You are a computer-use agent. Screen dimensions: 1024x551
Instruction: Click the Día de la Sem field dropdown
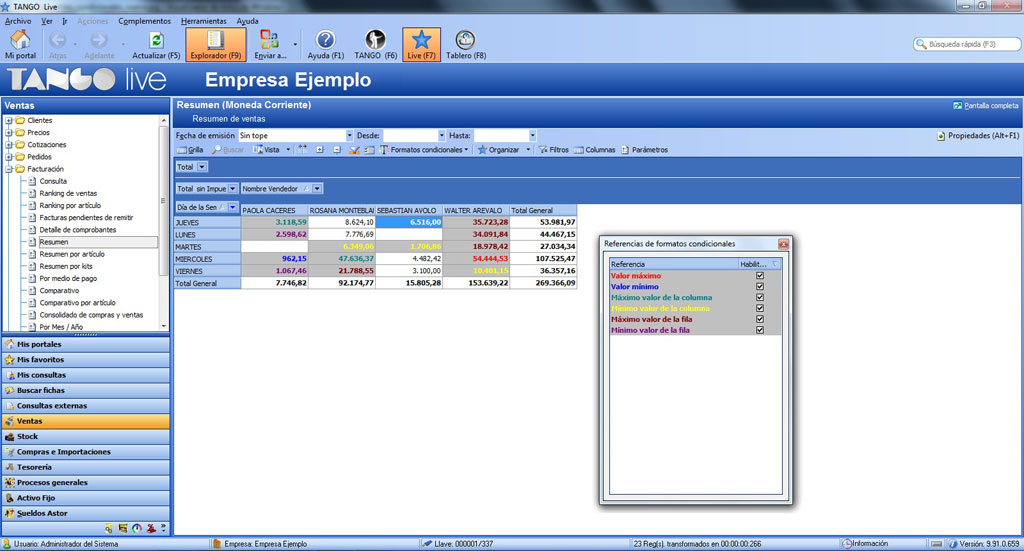click(232, 207)
